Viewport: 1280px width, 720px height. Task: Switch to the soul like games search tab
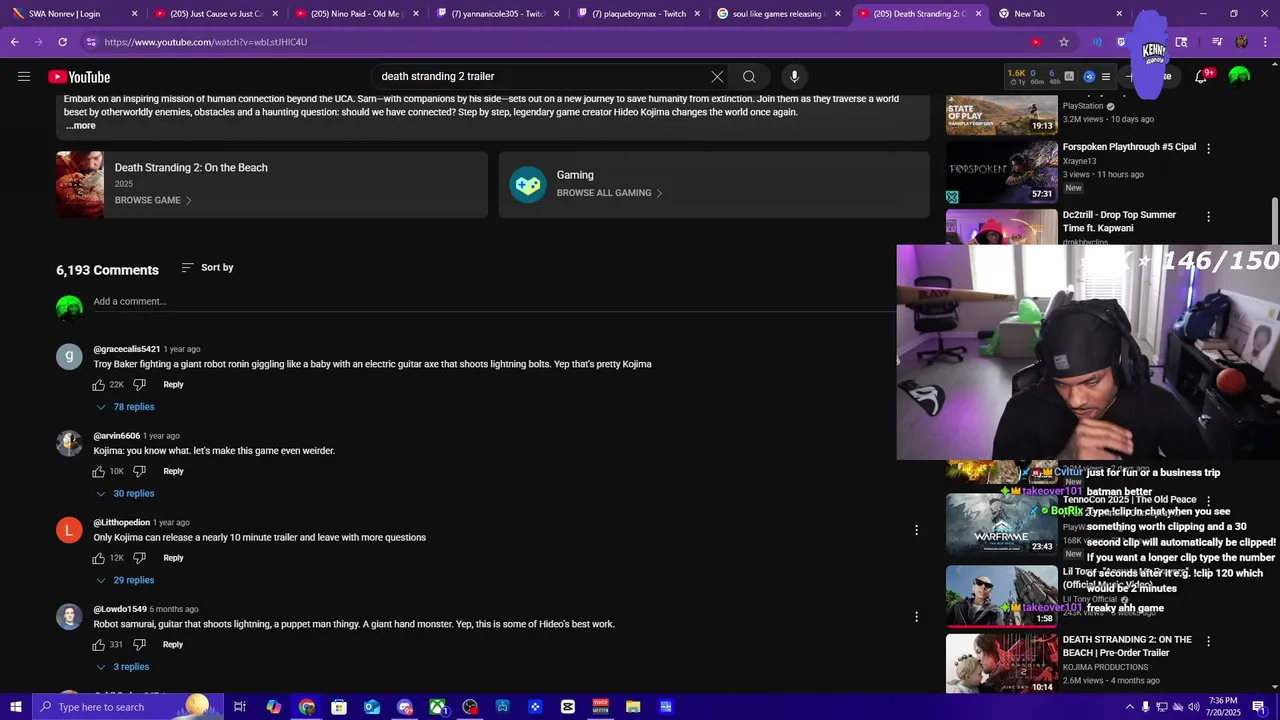(x=778, y=14)
